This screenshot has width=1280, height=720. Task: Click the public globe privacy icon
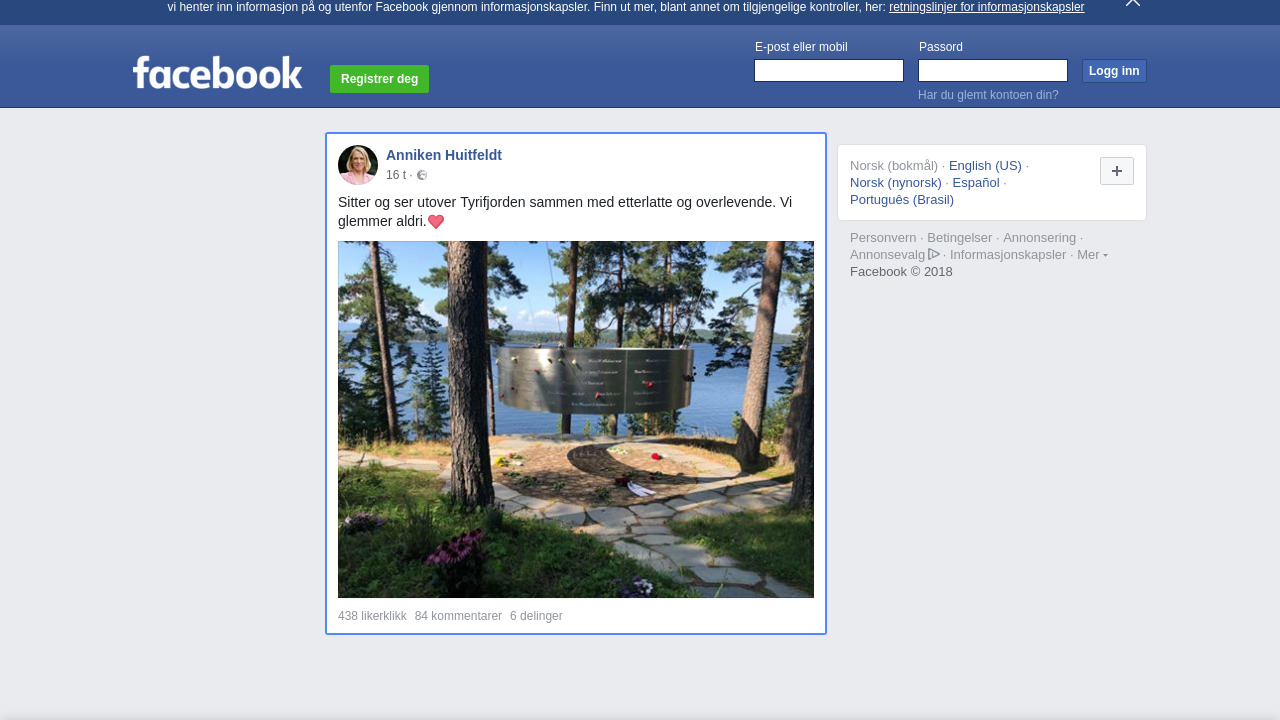[x=422, y=175]
